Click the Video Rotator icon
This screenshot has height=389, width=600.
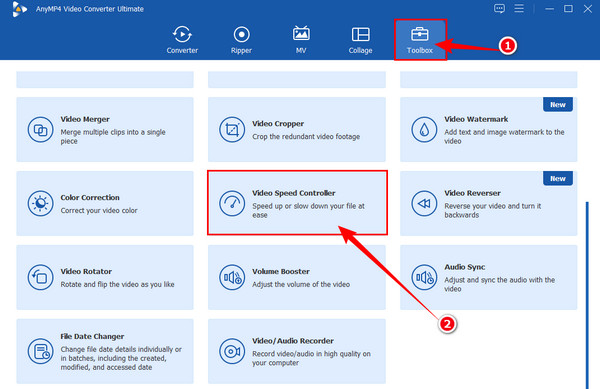pyautogui.click(x=40, y=277)
